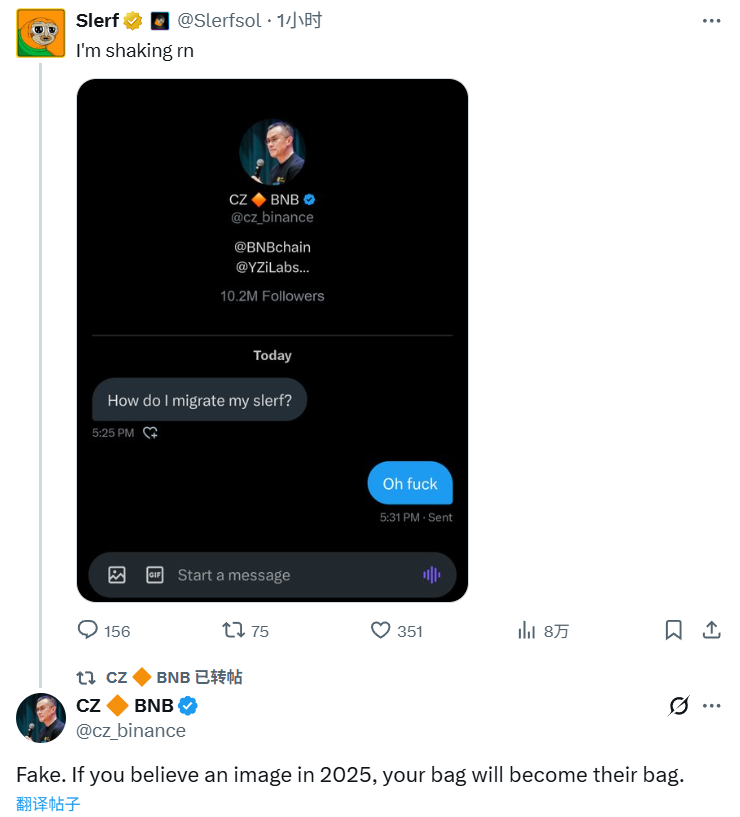
Task: Click the affiliate badge next to Slerf
Action: (x=160, y=21)
